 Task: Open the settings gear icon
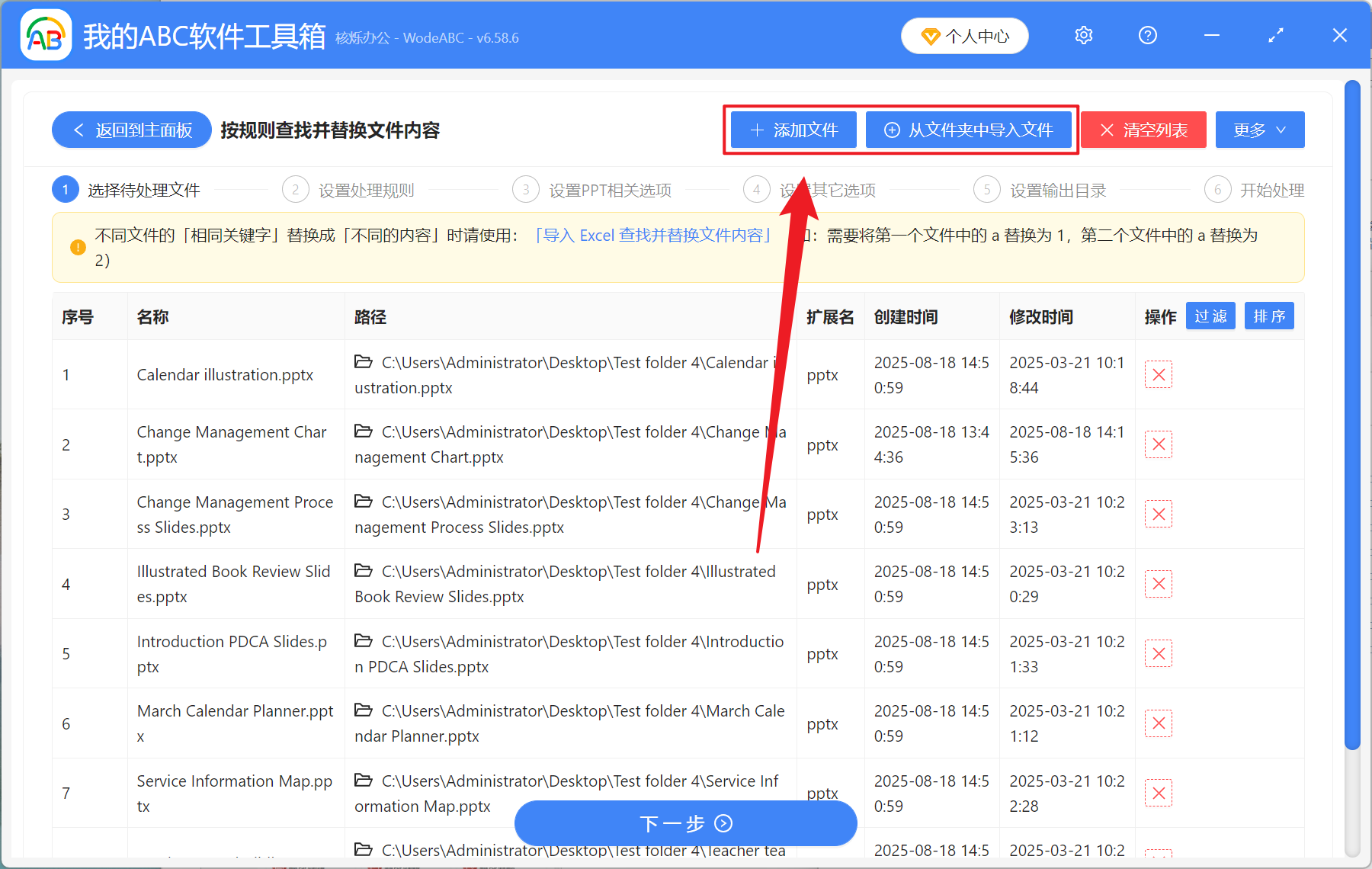[1083, 35]
